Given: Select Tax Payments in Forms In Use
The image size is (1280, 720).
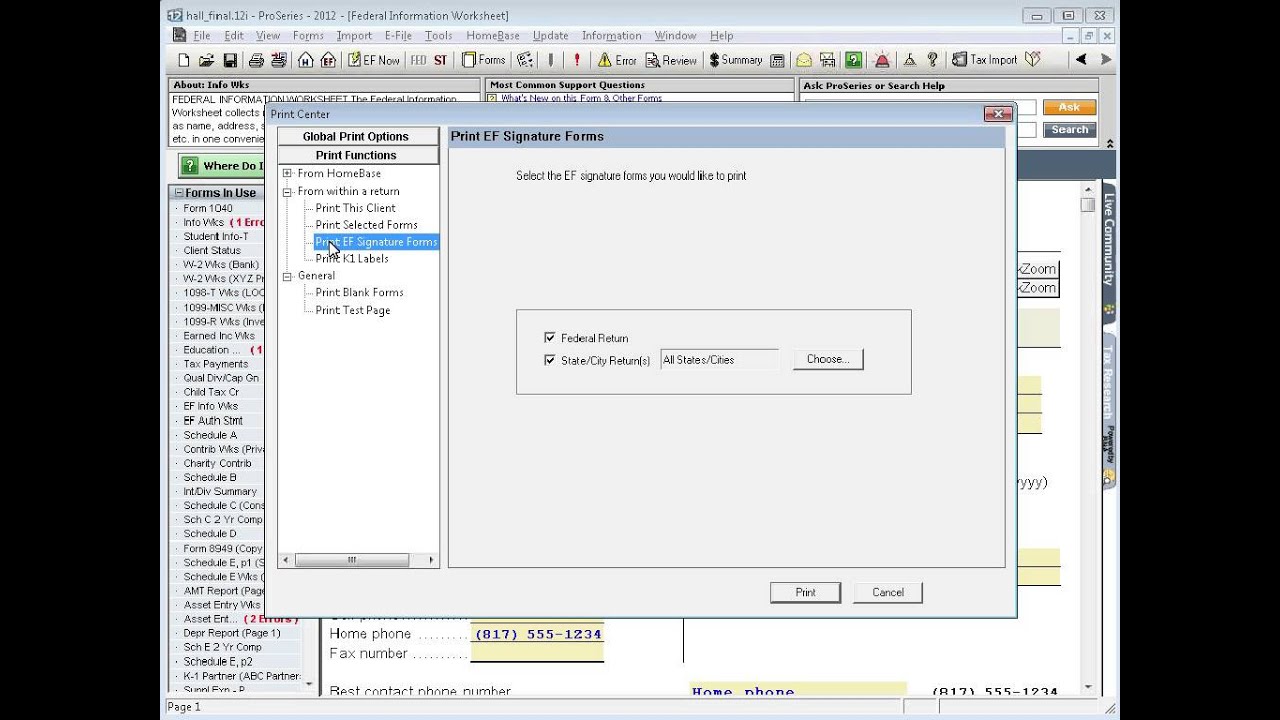Looking at the screenshot, I should click(216, 364).
